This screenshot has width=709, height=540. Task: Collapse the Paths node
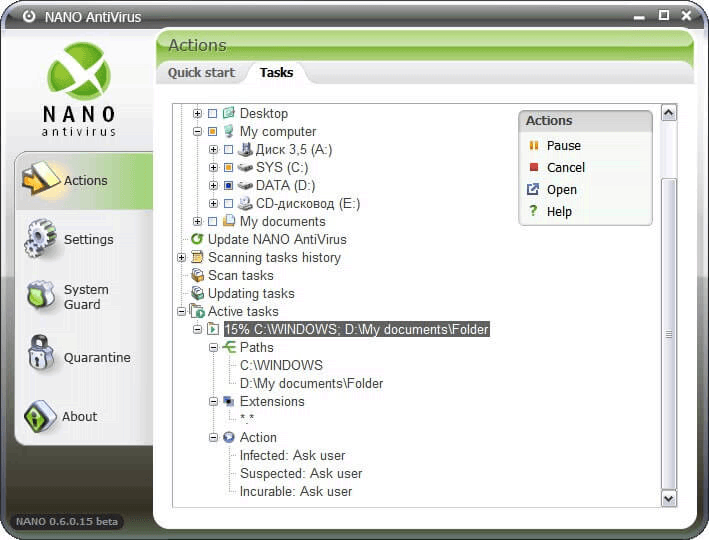pos(213,347)
